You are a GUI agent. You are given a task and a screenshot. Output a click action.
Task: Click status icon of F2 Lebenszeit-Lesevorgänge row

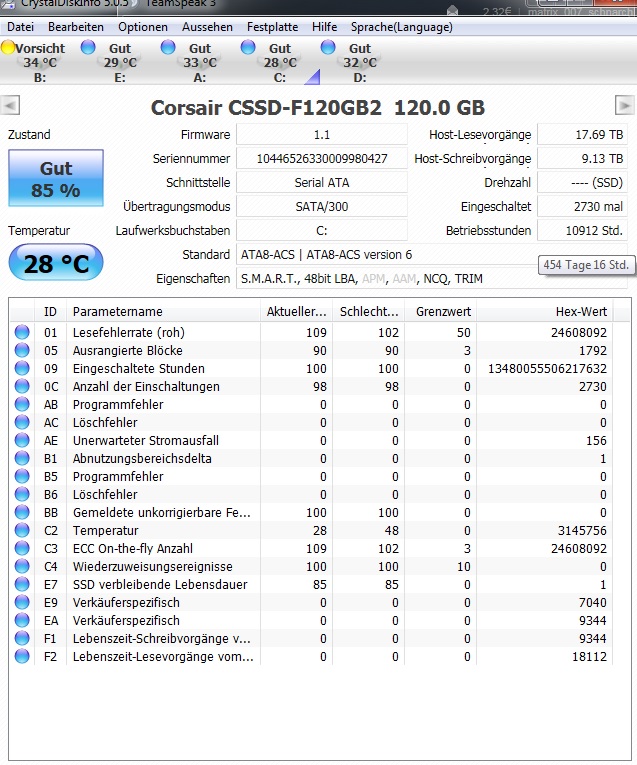pyautogui.click(x=22, y=656)
